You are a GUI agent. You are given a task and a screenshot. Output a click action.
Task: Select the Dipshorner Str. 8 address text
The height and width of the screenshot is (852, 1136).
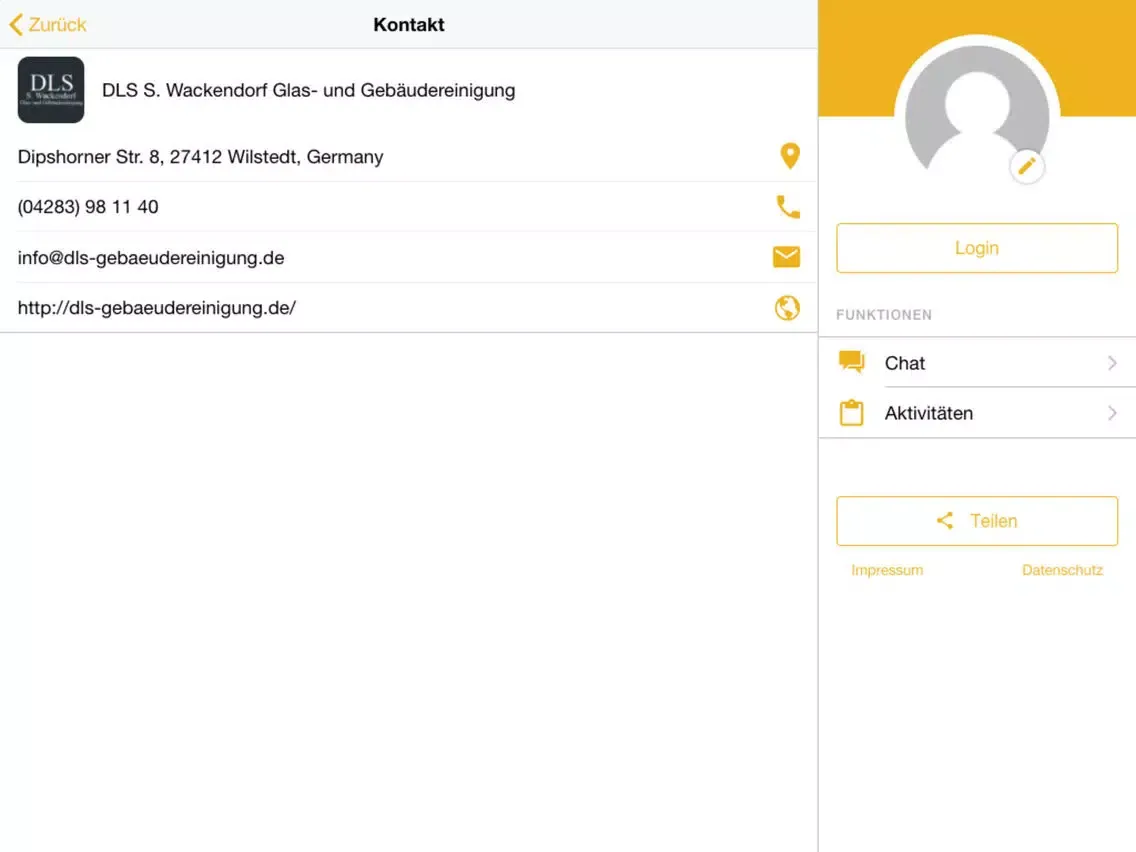point(200,157)
